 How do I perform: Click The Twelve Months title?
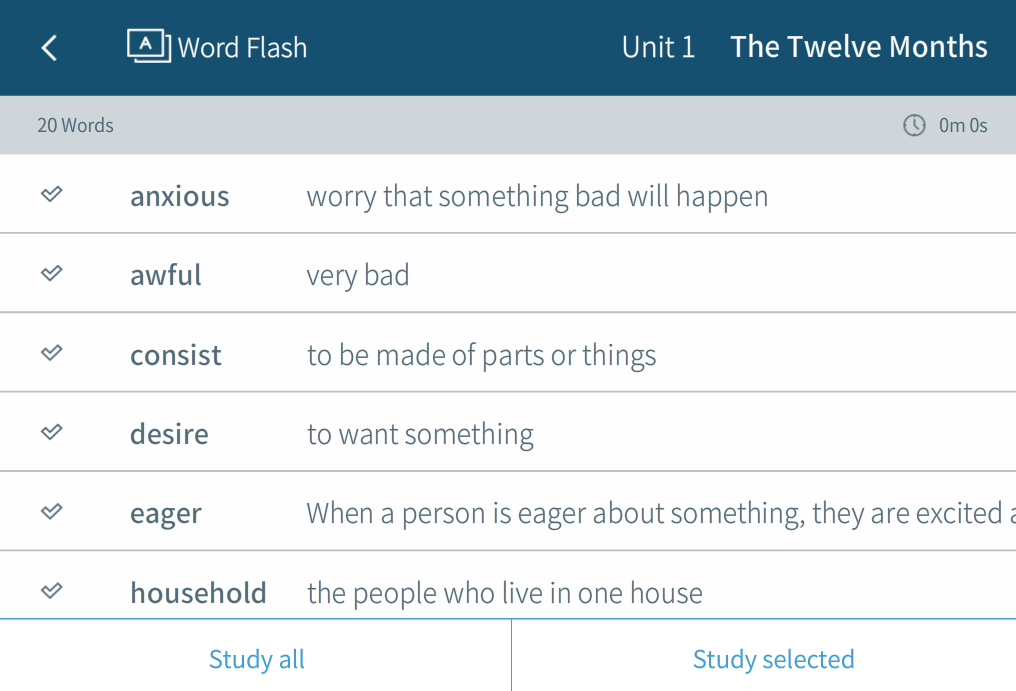pos(858,47)
